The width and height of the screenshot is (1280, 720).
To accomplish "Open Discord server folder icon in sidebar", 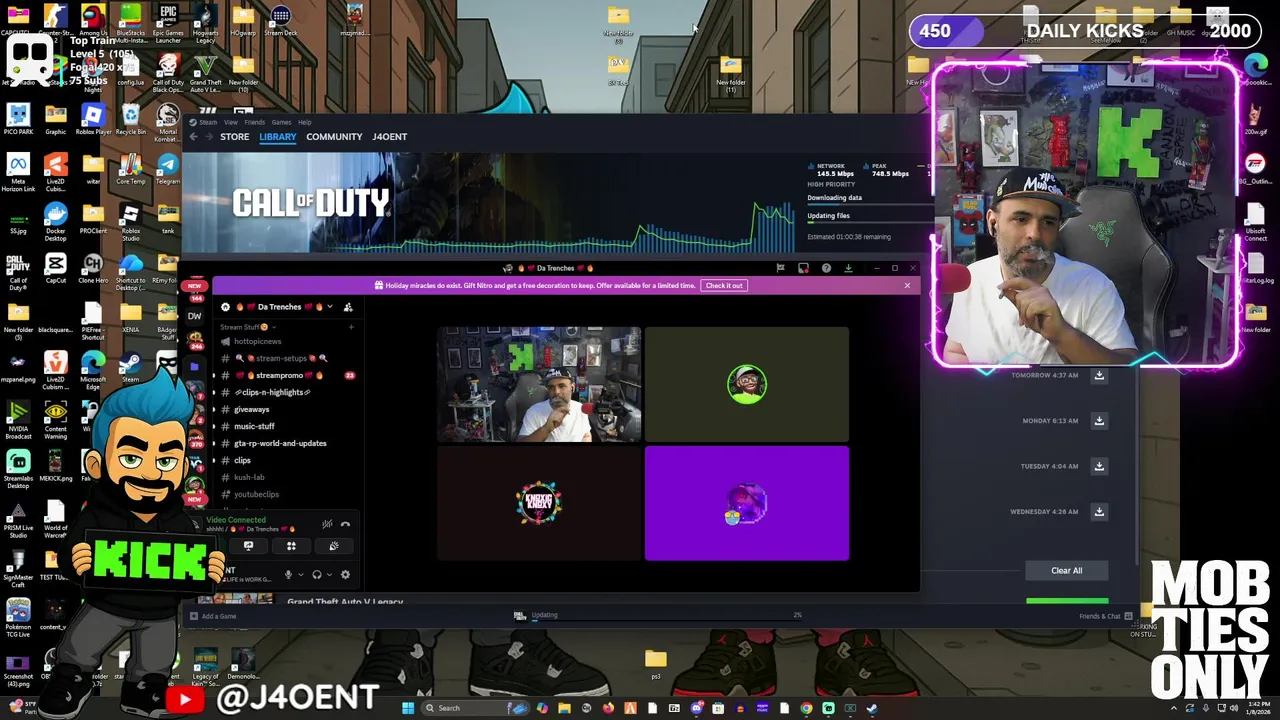I will 196,367.
